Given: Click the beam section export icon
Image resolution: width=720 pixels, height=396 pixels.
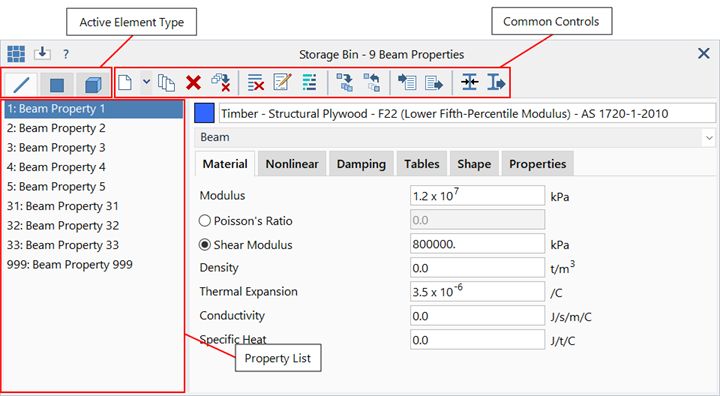Looking at the screenshot, I should pos(496,83).
